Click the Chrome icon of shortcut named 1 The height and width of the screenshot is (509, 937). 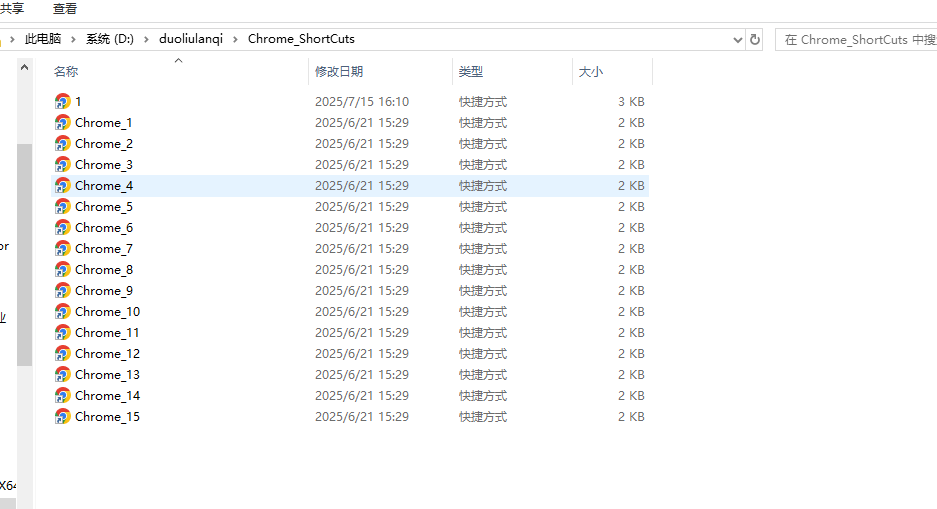63,102
